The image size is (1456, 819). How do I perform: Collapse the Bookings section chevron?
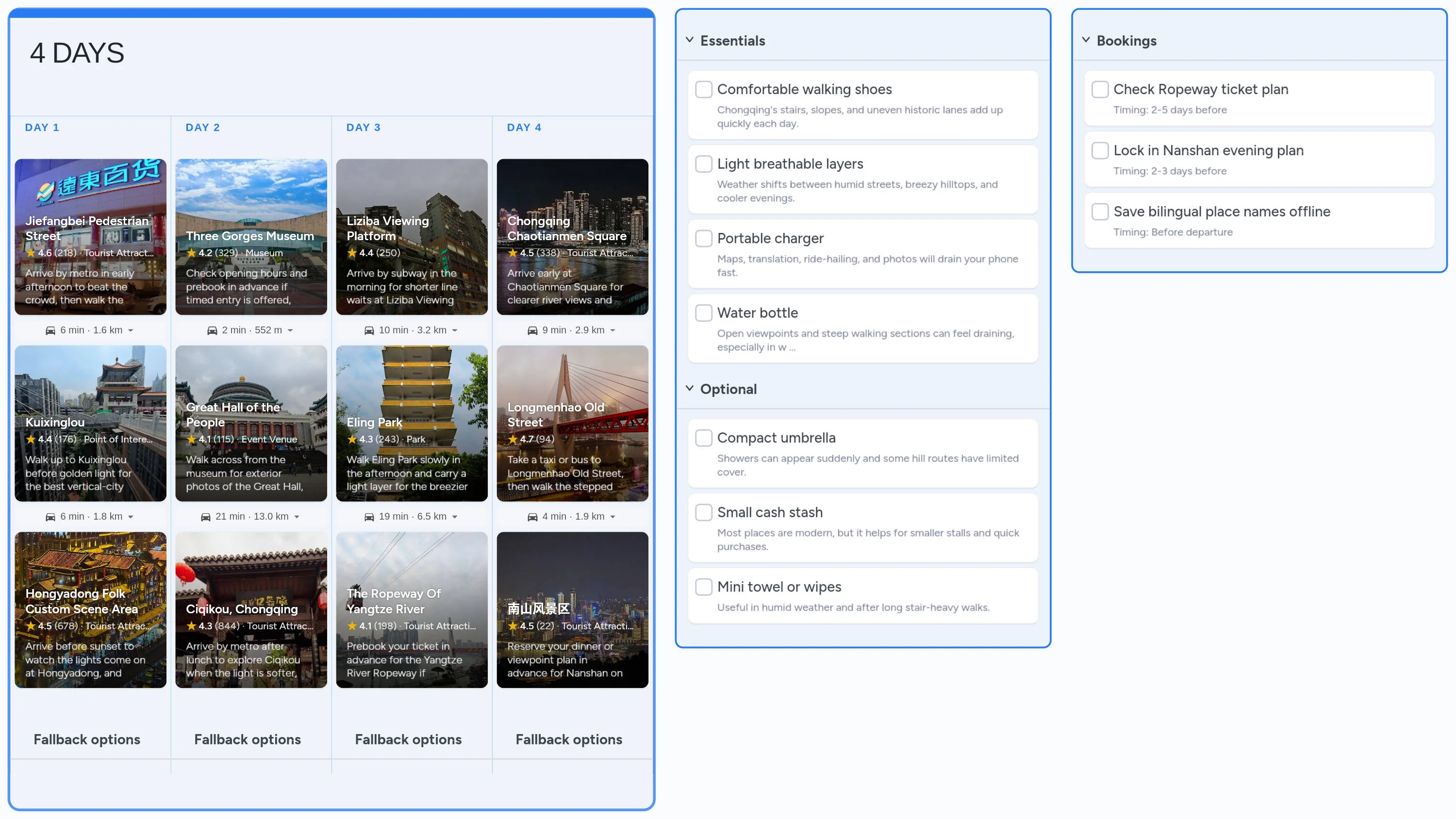(1086, 40)
